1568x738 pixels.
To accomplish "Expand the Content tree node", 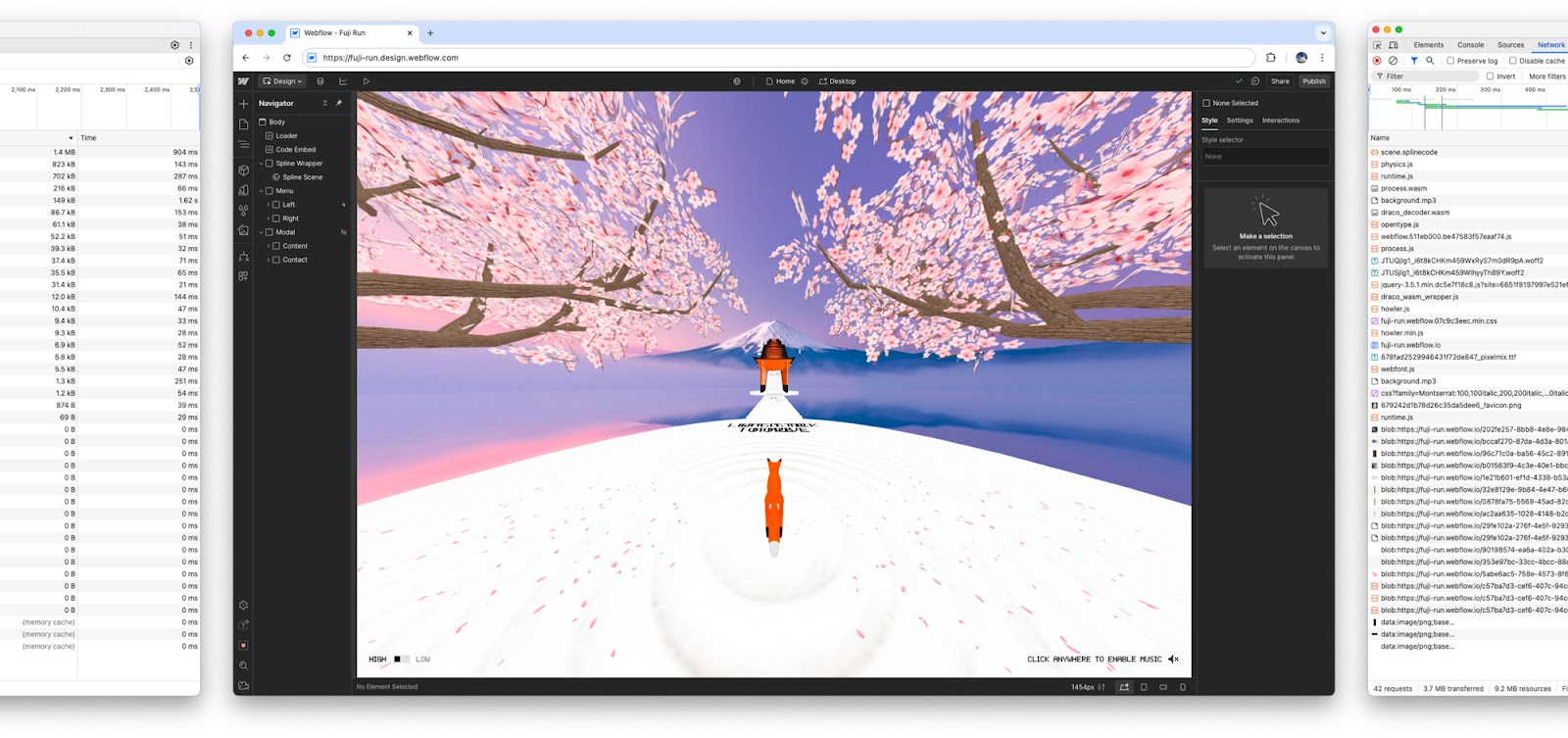I will click(269, 246).
